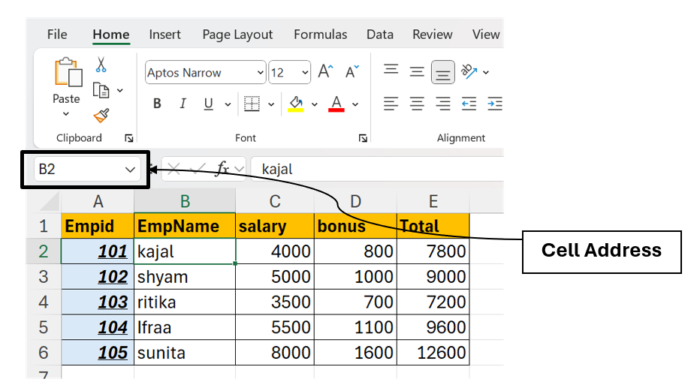Open the Formulas tab
The image size is (700, 391).
click(x=320, y=34)
